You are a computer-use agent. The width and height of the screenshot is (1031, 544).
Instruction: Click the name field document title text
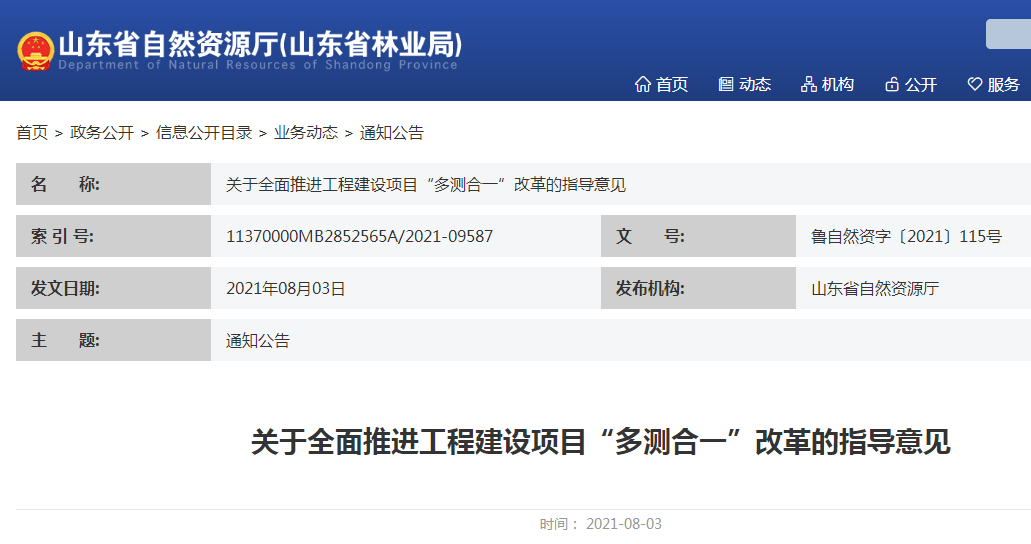pos(425,184)
